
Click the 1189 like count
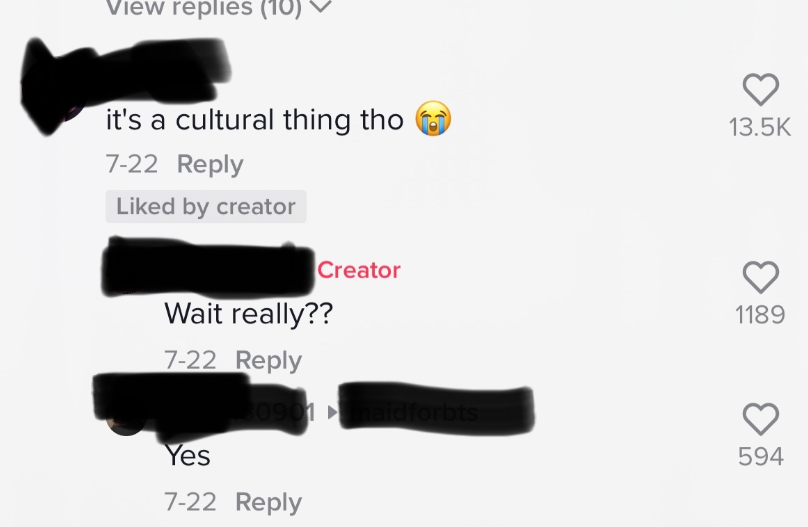pos(760,314)
